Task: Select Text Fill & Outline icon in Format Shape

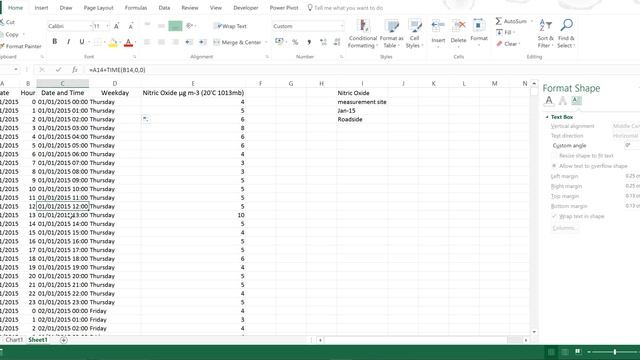Action: point(549,100)
